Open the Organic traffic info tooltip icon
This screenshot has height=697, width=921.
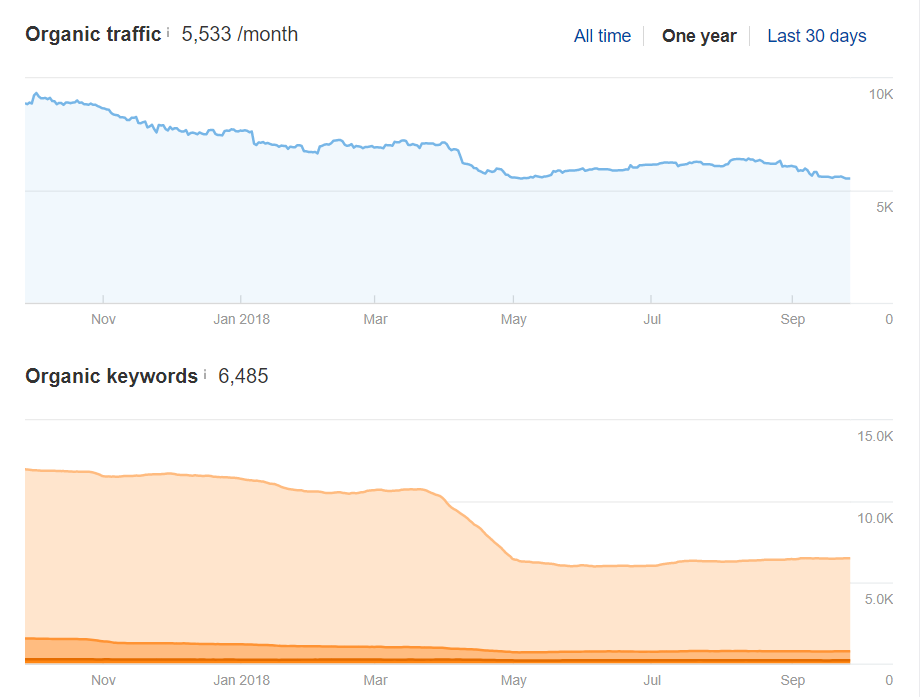(168, 33)
